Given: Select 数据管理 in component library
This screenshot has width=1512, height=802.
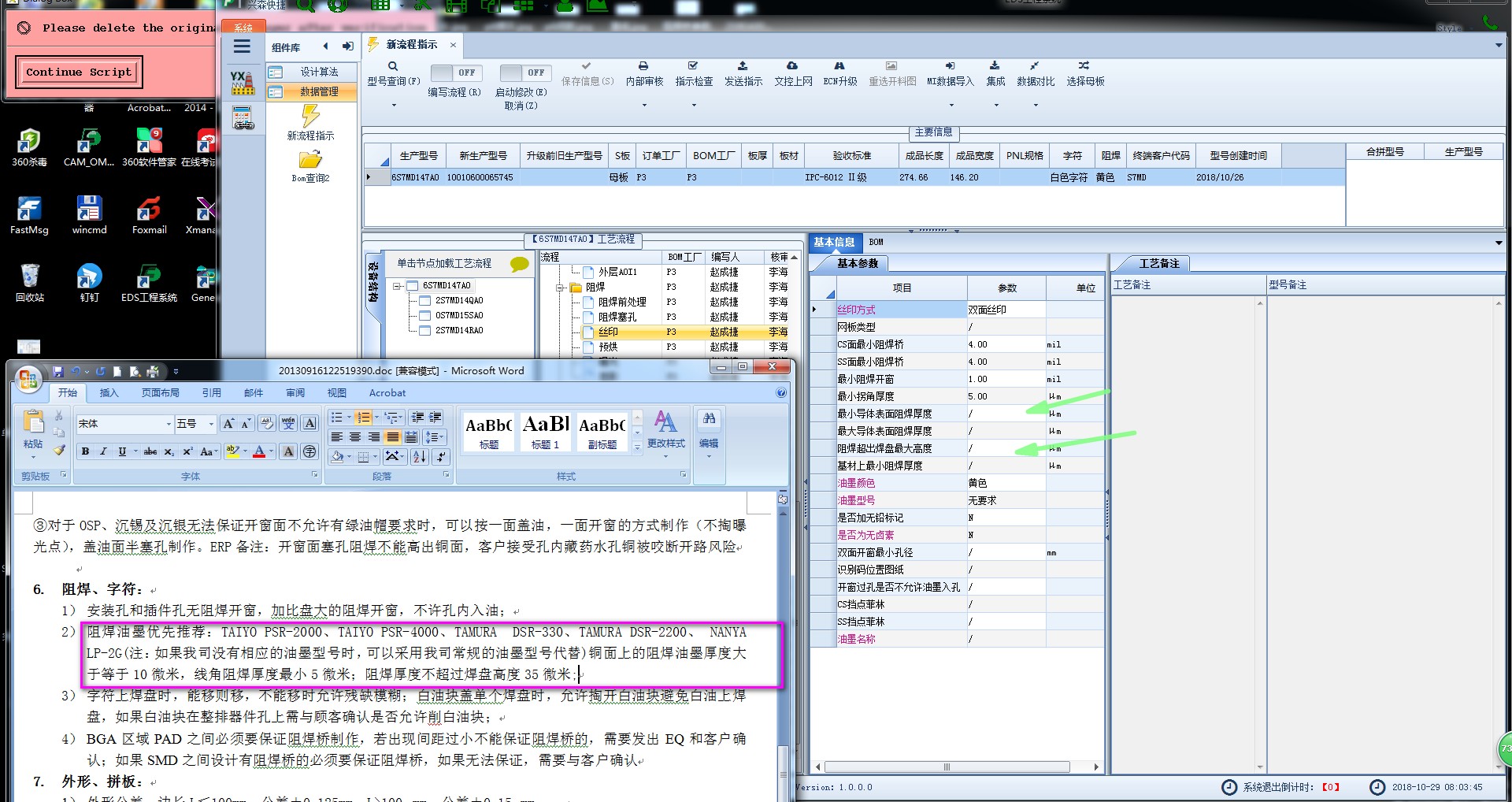Looking at the screenshot, I should tap(311, 91).
